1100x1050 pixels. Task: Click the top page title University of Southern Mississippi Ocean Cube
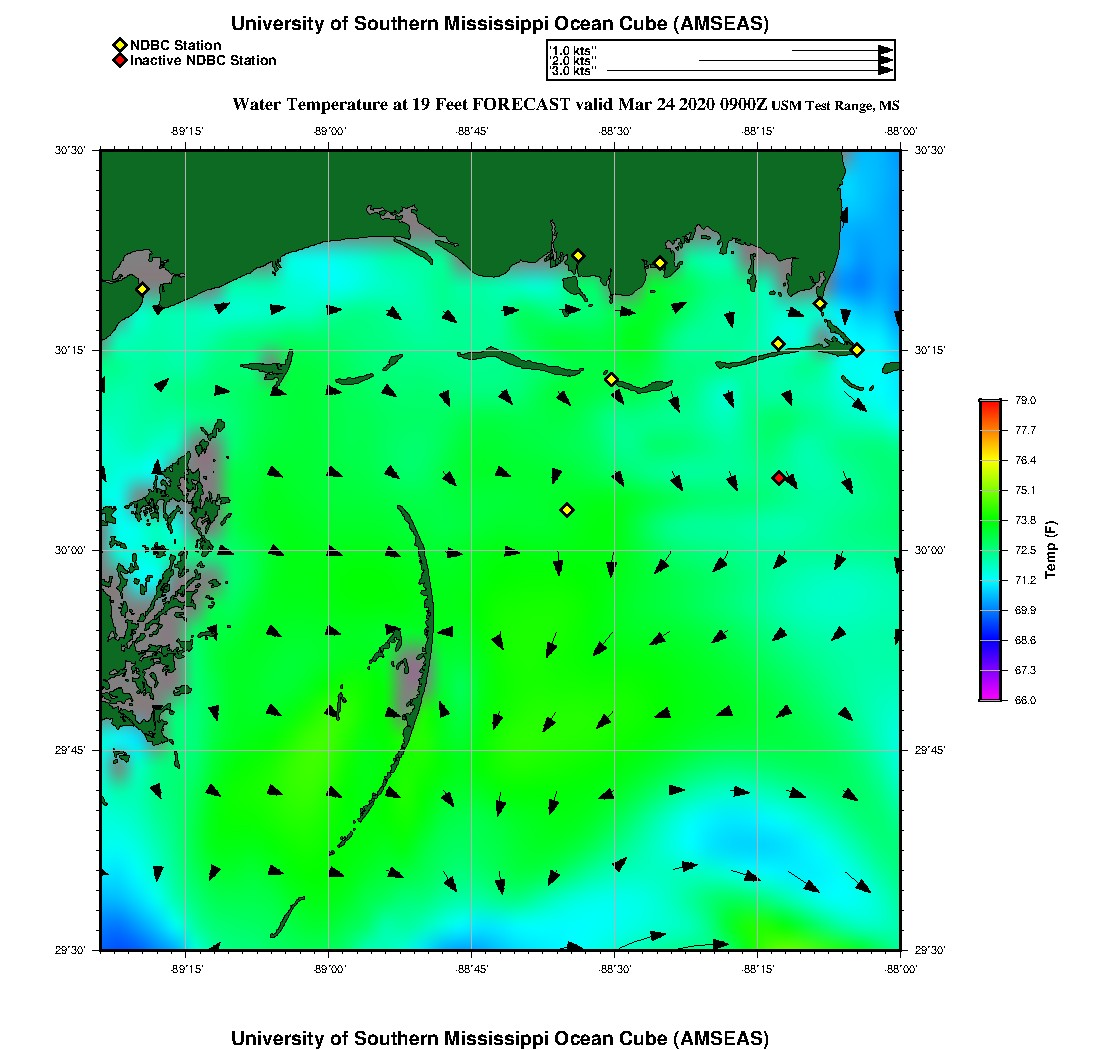(499, 23)
